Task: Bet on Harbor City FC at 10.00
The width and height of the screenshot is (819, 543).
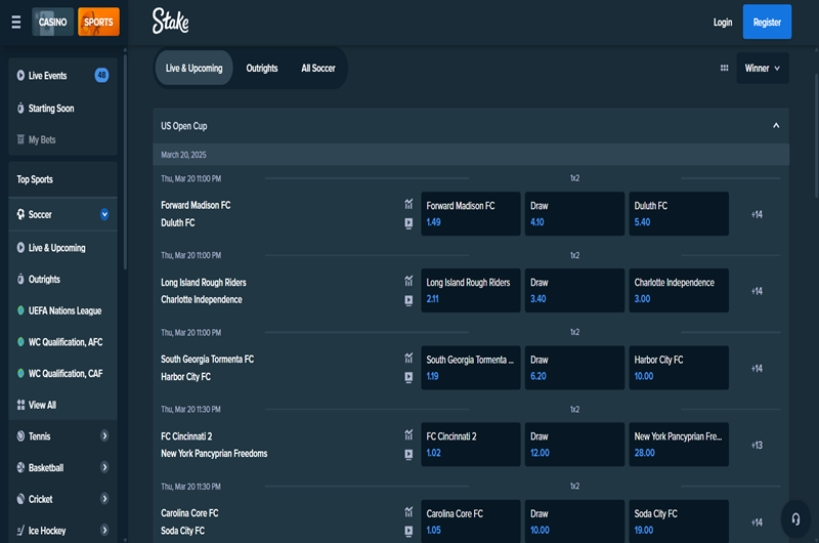Action: tap(678, 368)
